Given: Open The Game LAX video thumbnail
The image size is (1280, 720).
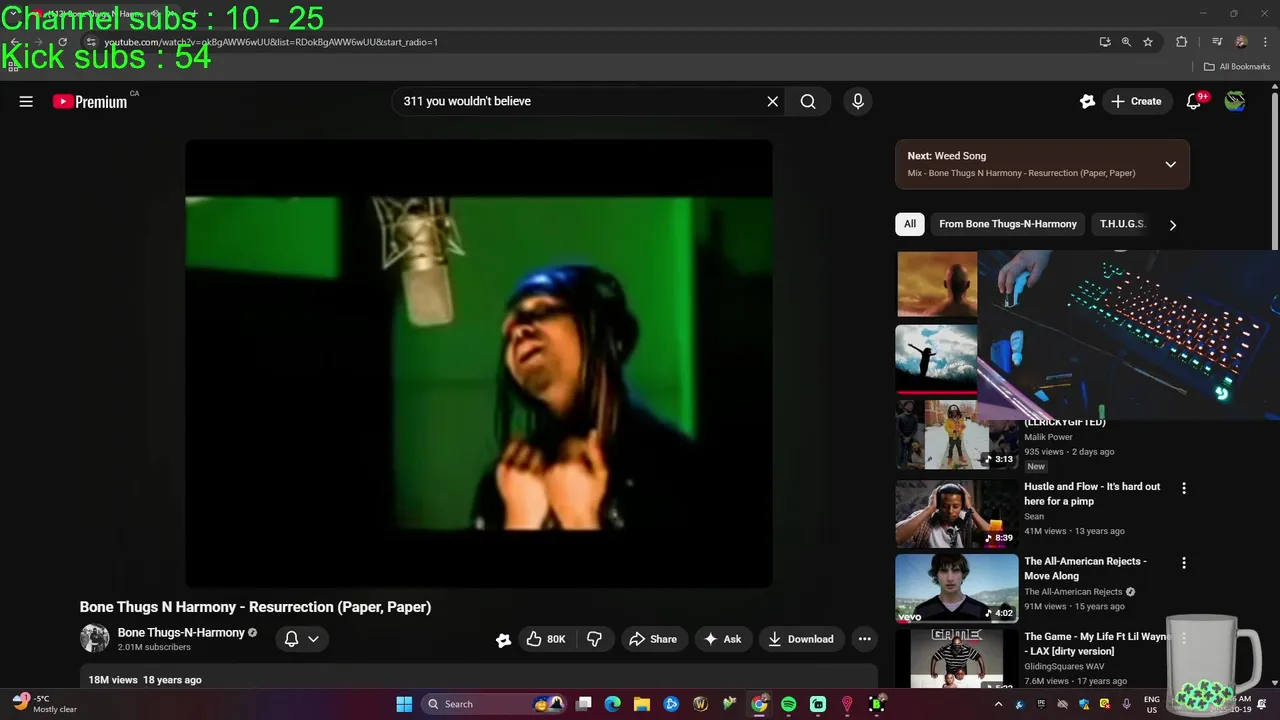Looking at the screenshot, I should (956, 659).
